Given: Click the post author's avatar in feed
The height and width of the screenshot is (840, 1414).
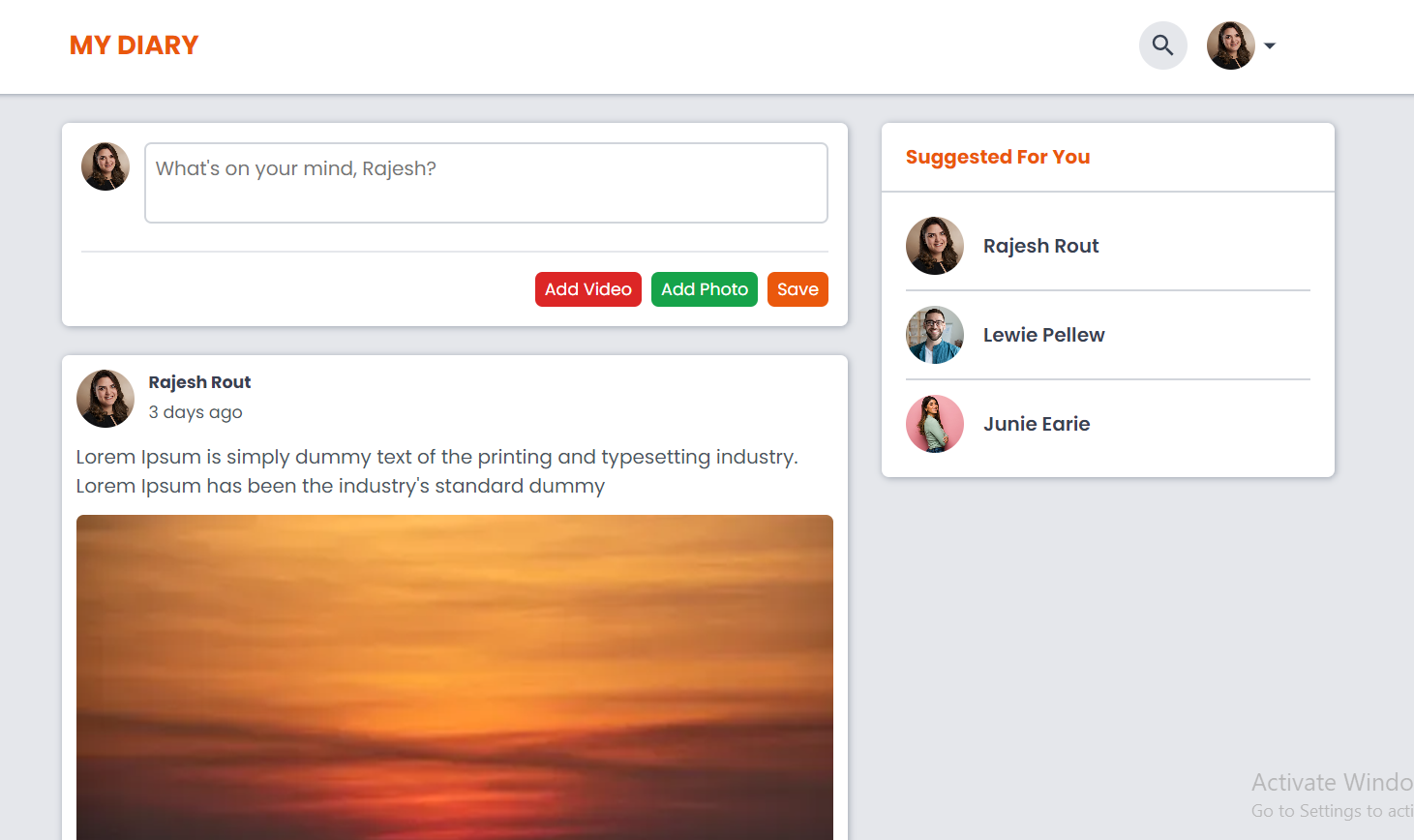Looking at the screenshot, I should click(105, 398).
